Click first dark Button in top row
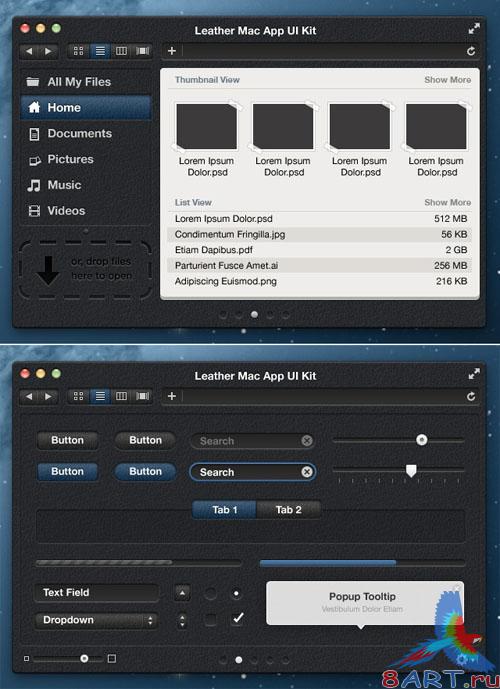 tap(67, 440)
